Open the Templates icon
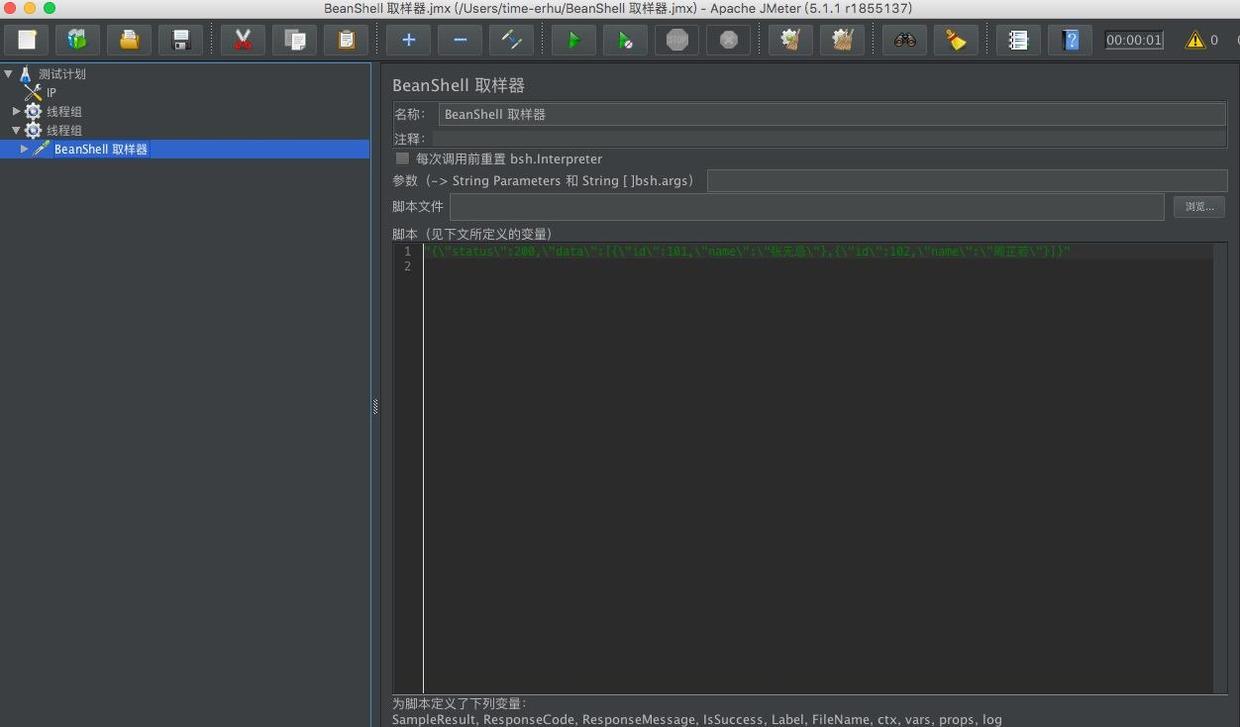This screenshot has width=1240, height=727. 77,40
